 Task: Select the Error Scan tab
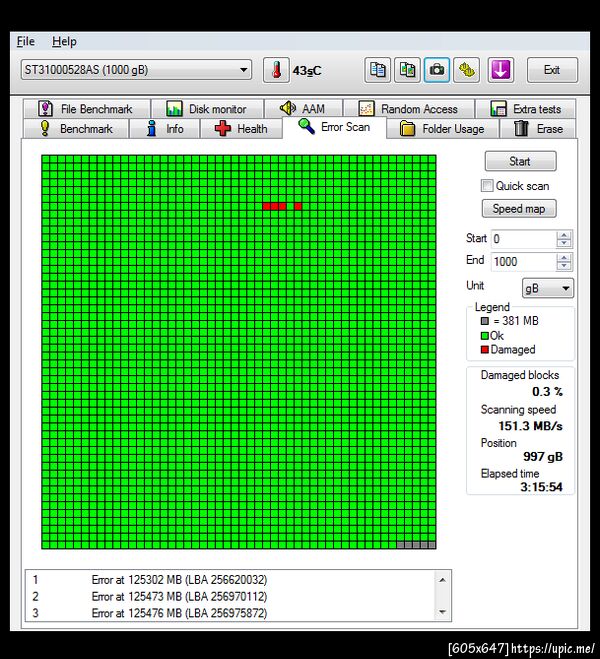[x=334, y=127]
